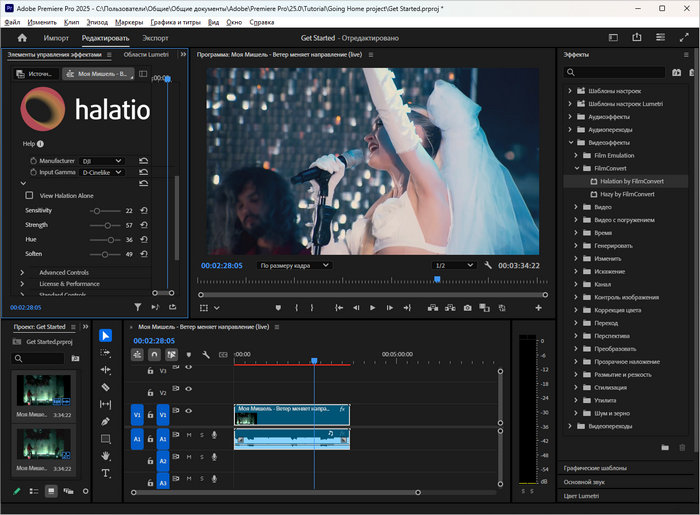Screen dimensions: 700x515
Task: Expand the Film Emulation folder
Action: tap(576, 155)
